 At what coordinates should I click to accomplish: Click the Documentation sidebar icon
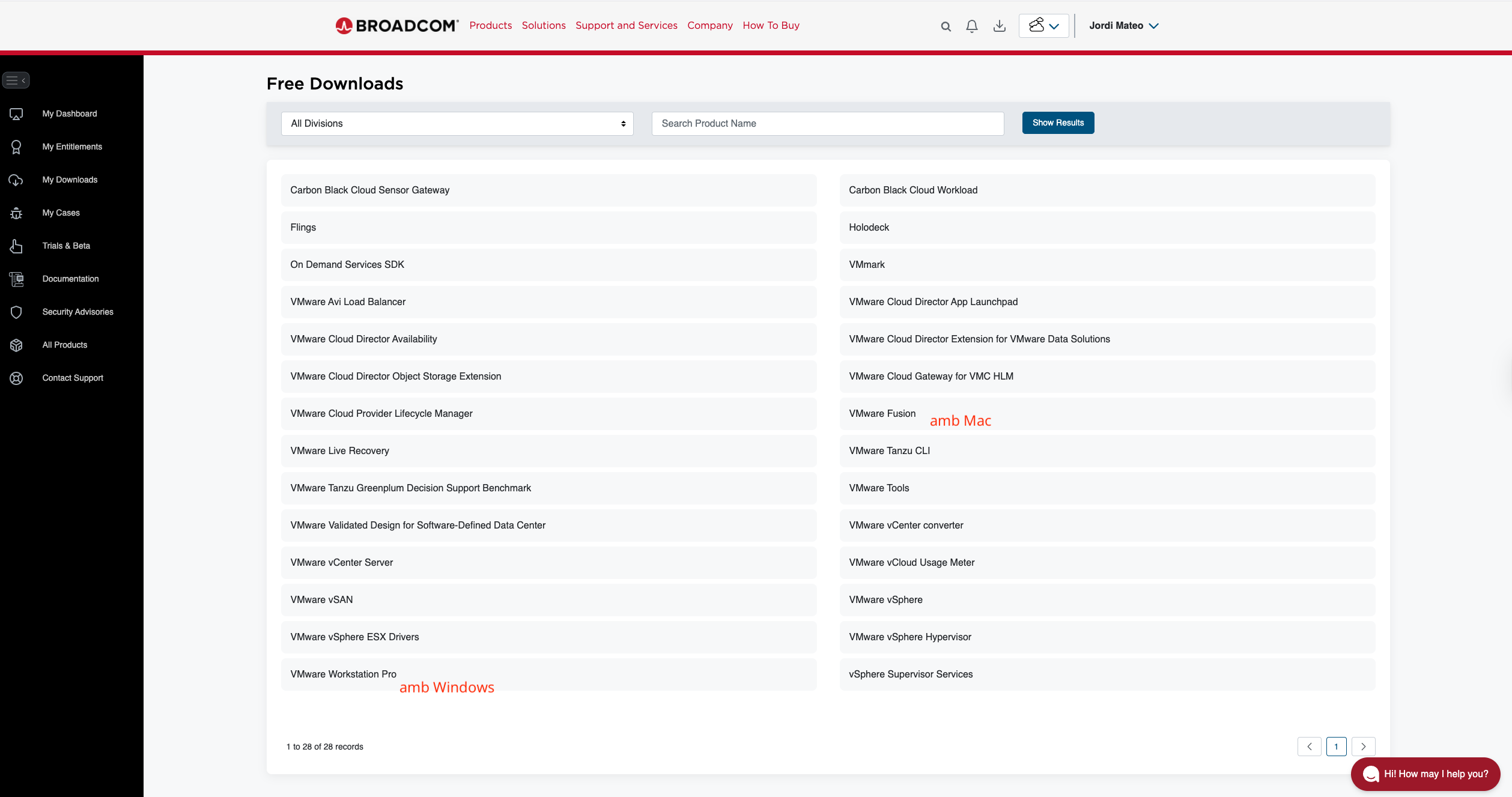[x=16, y=279]
